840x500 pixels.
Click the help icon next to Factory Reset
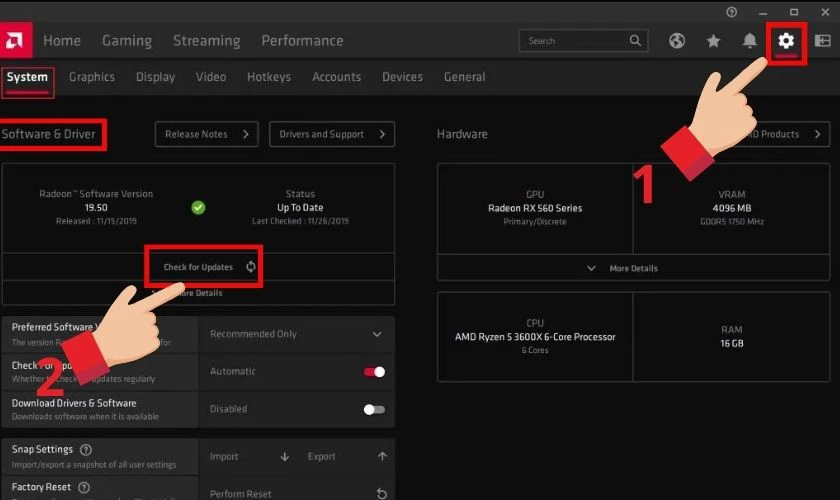(84, 487)
